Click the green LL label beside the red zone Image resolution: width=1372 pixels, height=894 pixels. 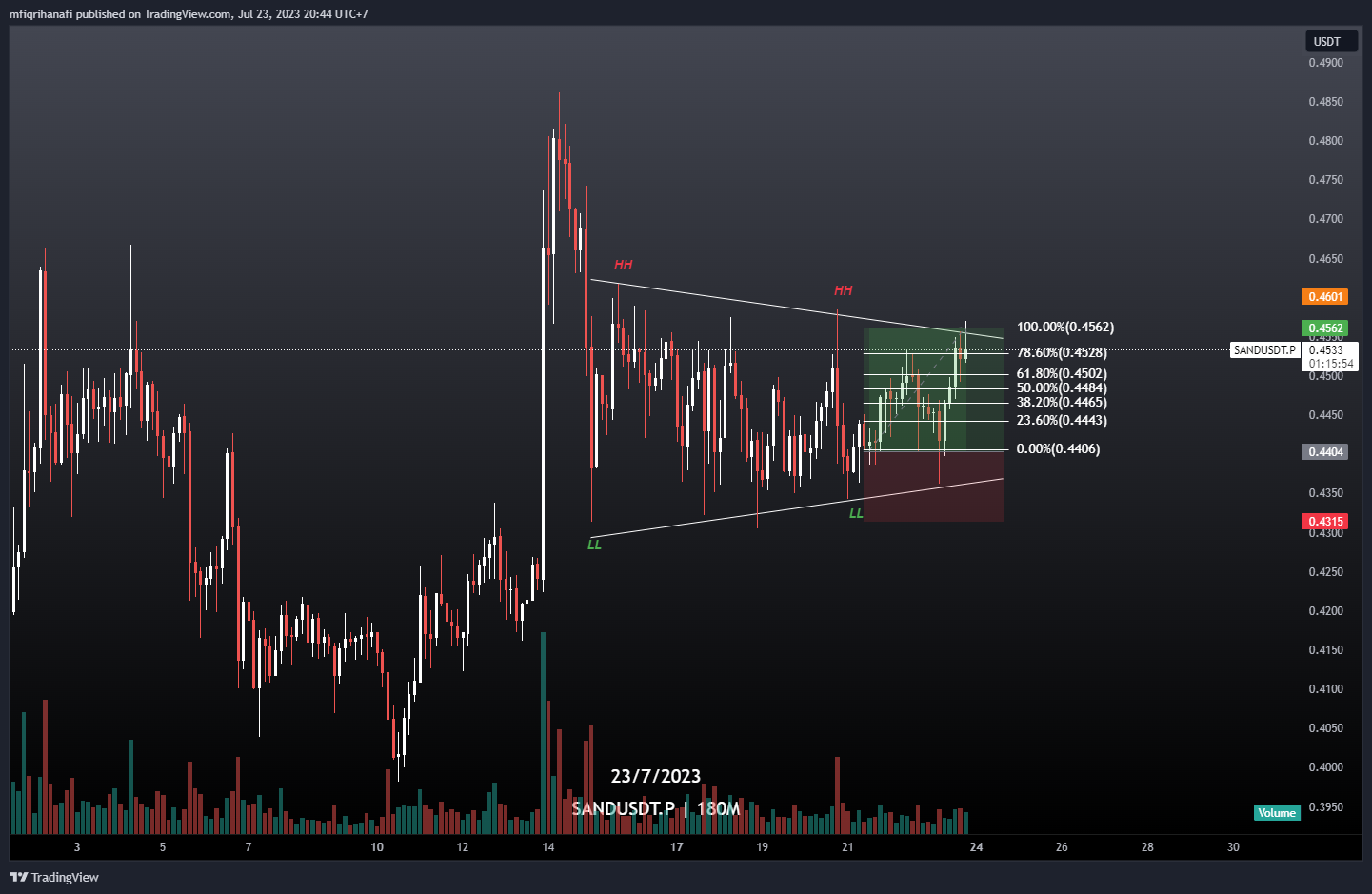point(856,513)
